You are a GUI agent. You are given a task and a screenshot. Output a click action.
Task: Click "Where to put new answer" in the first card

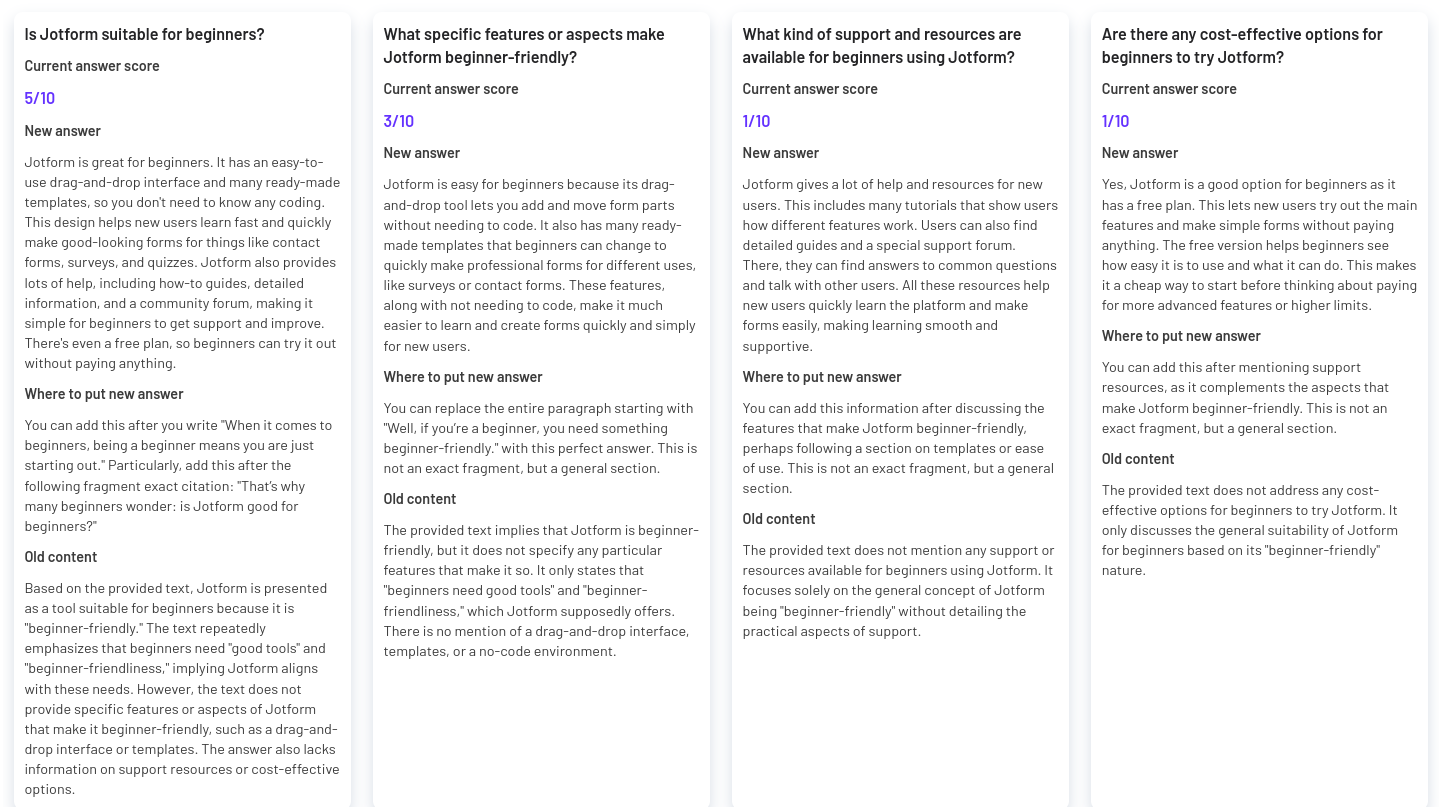tap(104, 394)
